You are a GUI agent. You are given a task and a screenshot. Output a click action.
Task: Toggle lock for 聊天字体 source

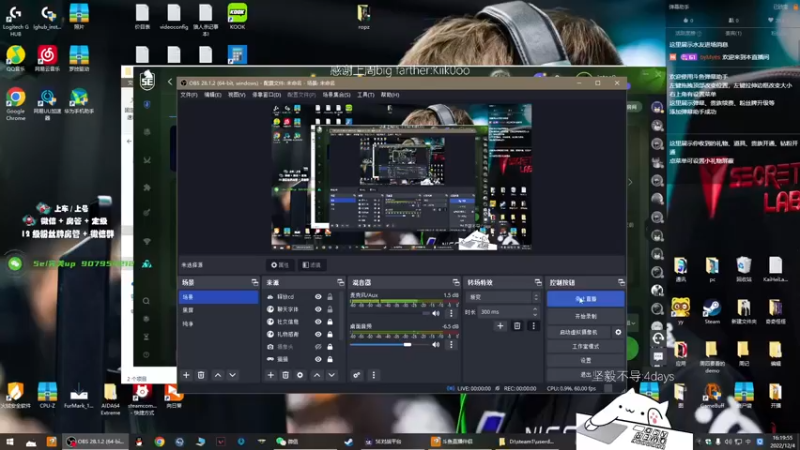(x=330, y=309)
